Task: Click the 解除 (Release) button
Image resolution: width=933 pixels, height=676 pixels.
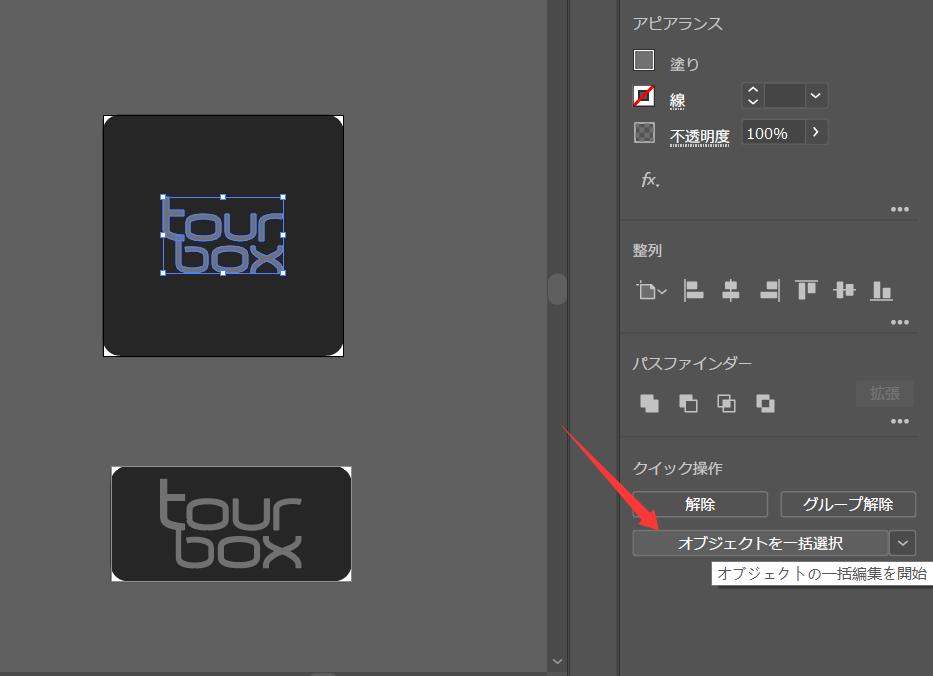Action: click(x=700, y=505)
